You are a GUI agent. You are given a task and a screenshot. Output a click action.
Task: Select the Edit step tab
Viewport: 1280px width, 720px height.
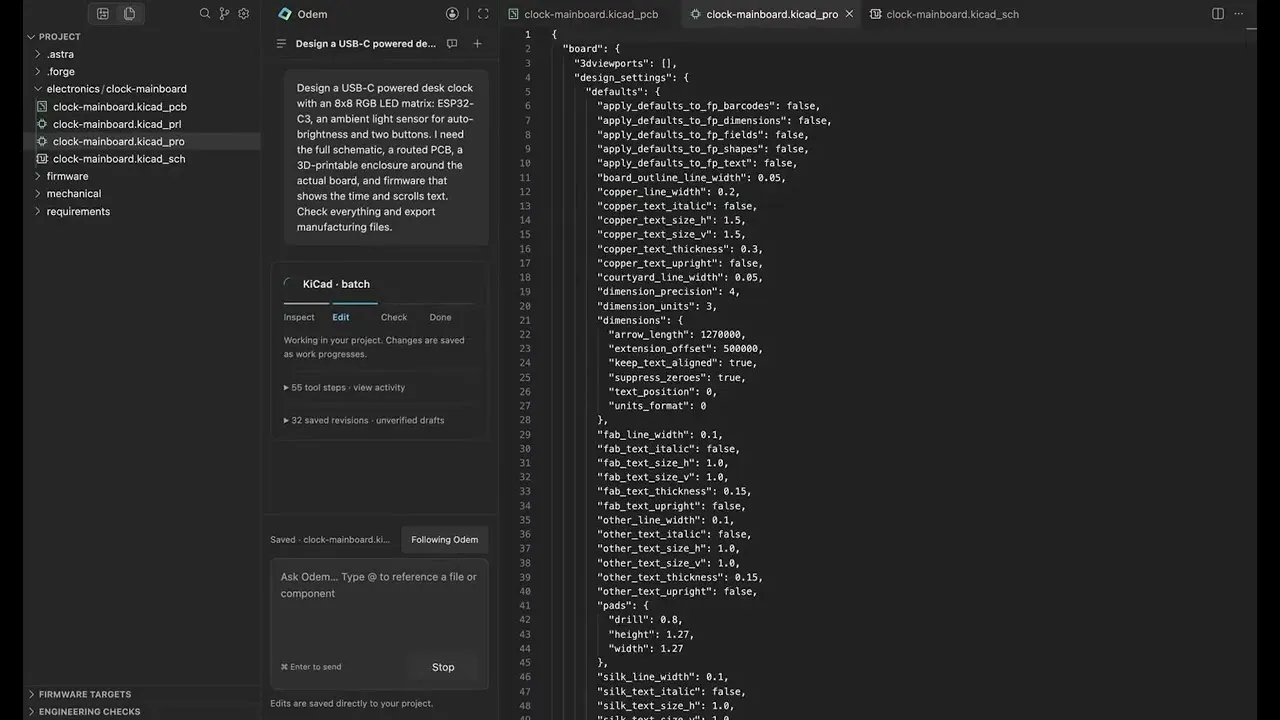(x=341, y=317)
